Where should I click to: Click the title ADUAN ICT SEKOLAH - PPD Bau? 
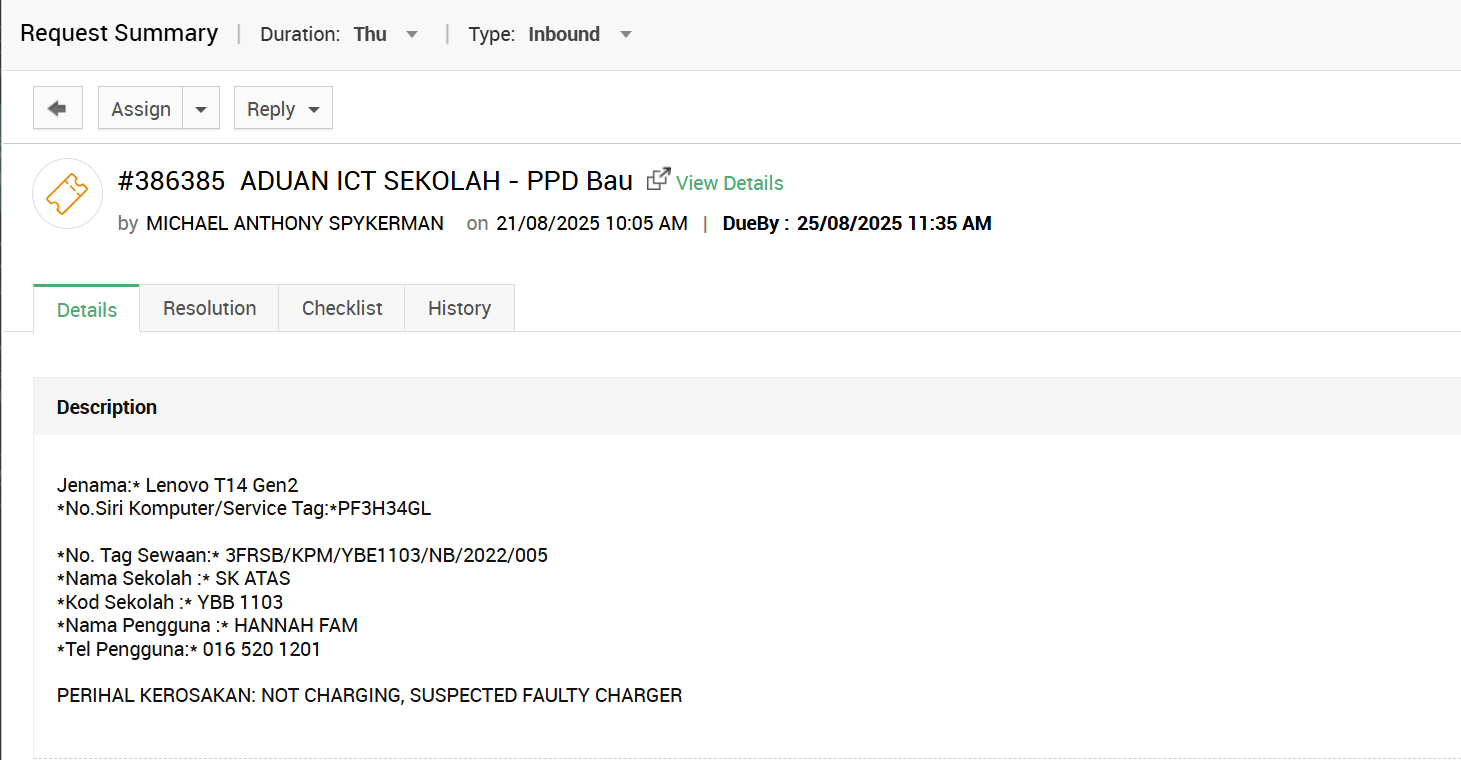click(437, 181)
